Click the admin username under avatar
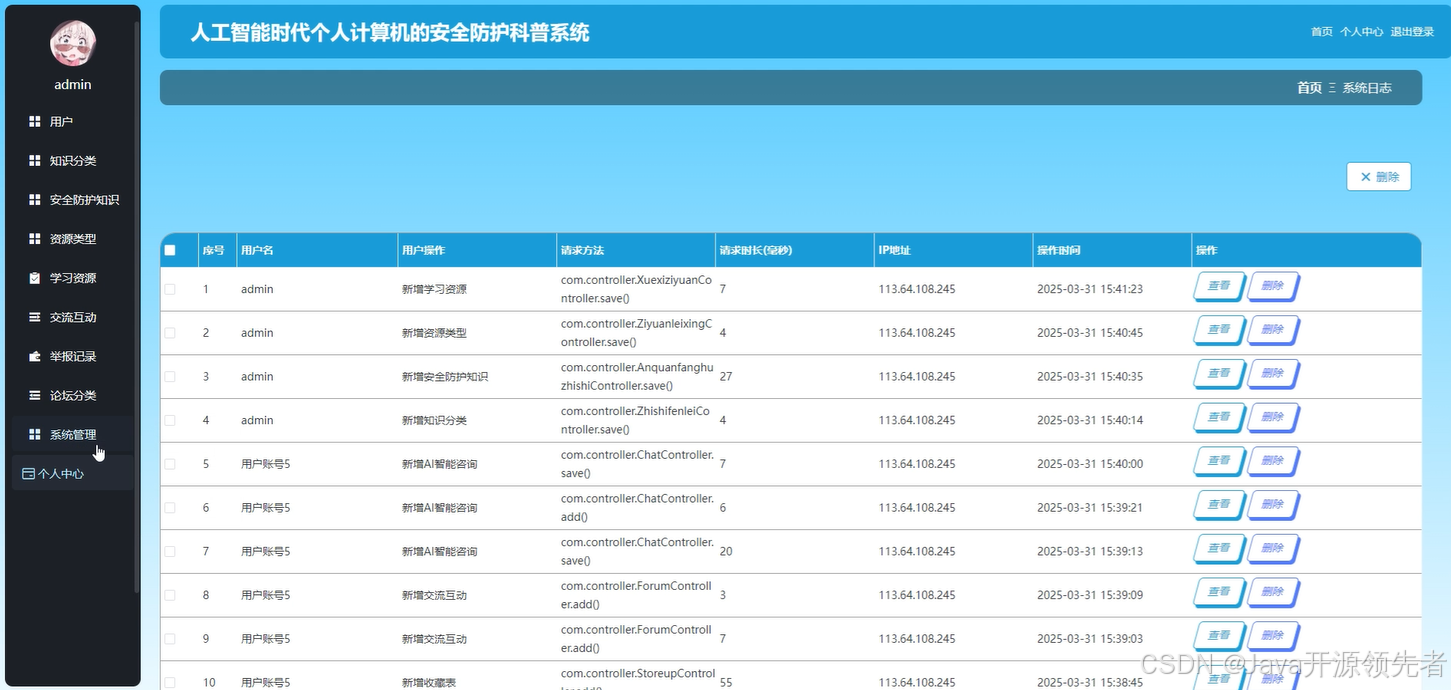This screenshot has width=1451, height=690. coord(73,85)
